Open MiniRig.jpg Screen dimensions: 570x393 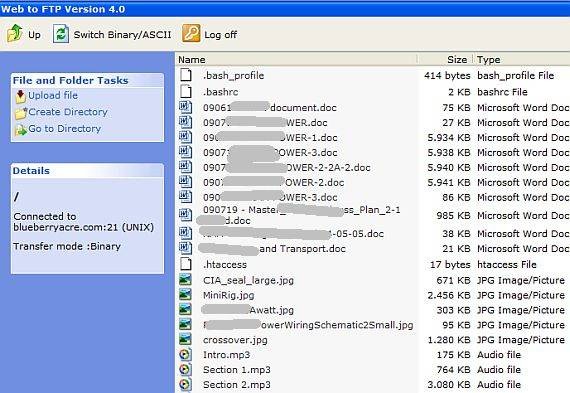click(x=229, y=295)
